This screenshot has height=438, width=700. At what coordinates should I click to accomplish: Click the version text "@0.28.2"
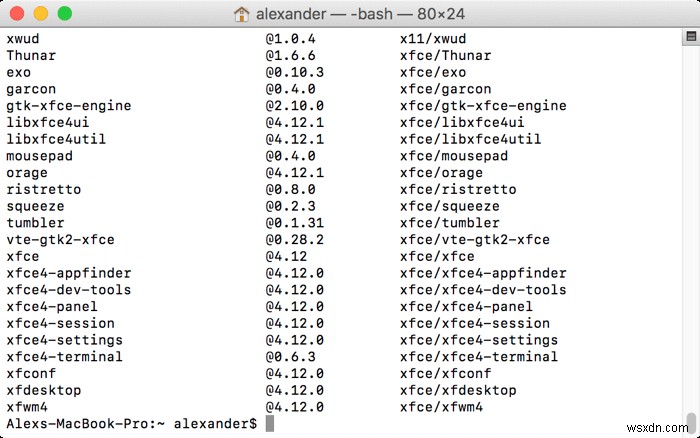click(x=295, y=240)
